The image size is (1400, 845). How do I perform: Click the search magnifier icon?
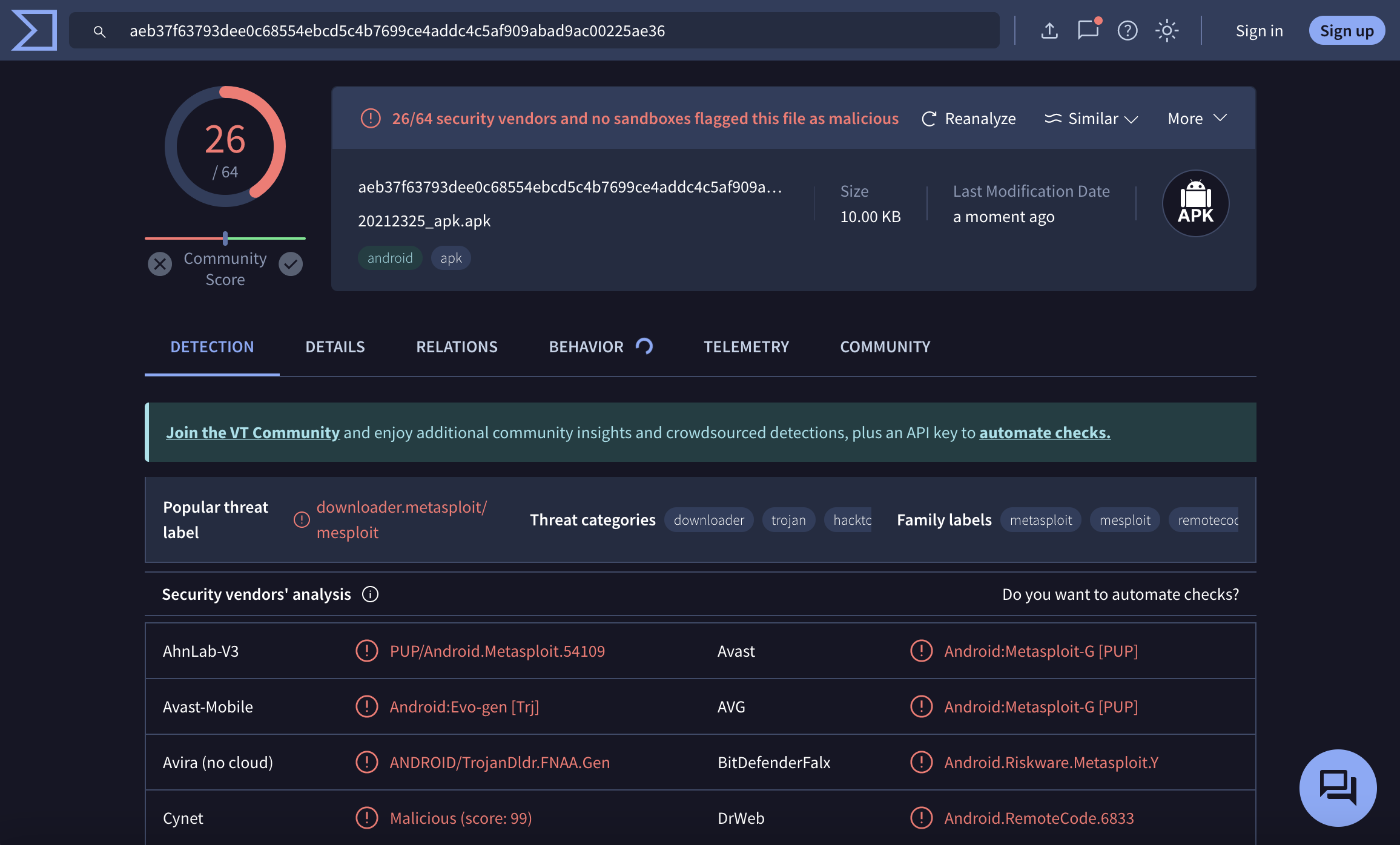(x=100, y=31)
